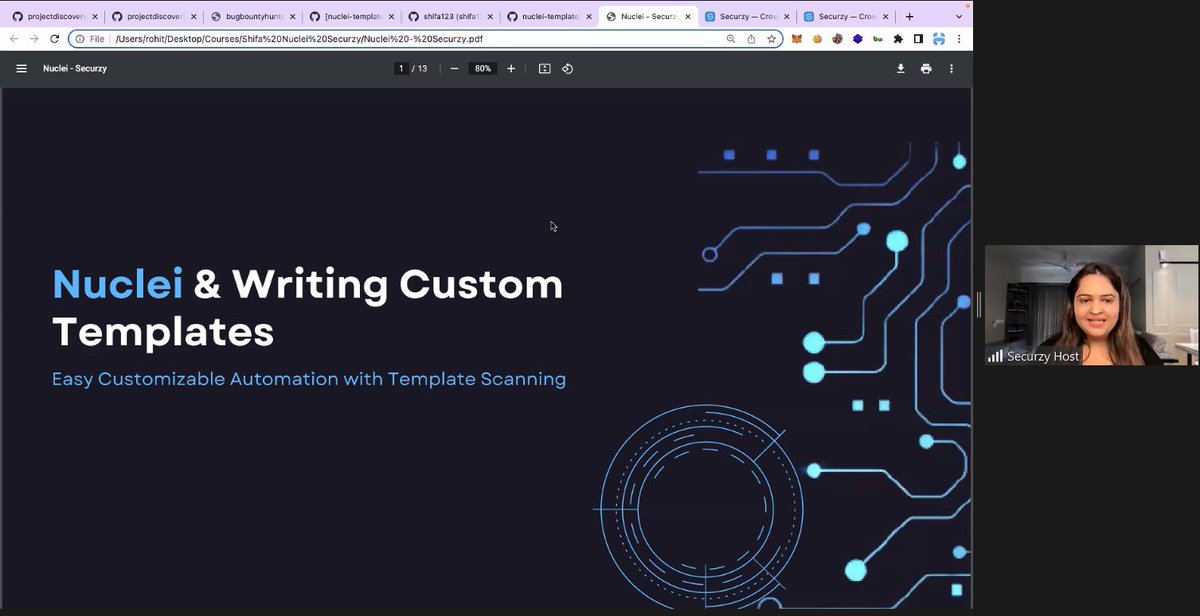Screen dimensions: 1200x616
Task: Open Chrome three-dot menu
Action: (x=959, y=39)
